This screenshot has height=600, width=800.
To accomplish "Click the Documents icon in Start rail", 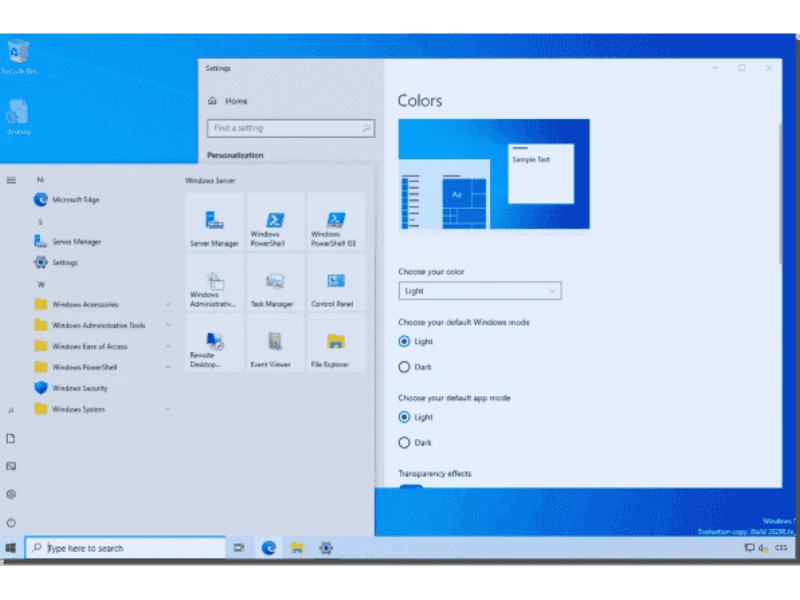I will [x=11, y=438].
